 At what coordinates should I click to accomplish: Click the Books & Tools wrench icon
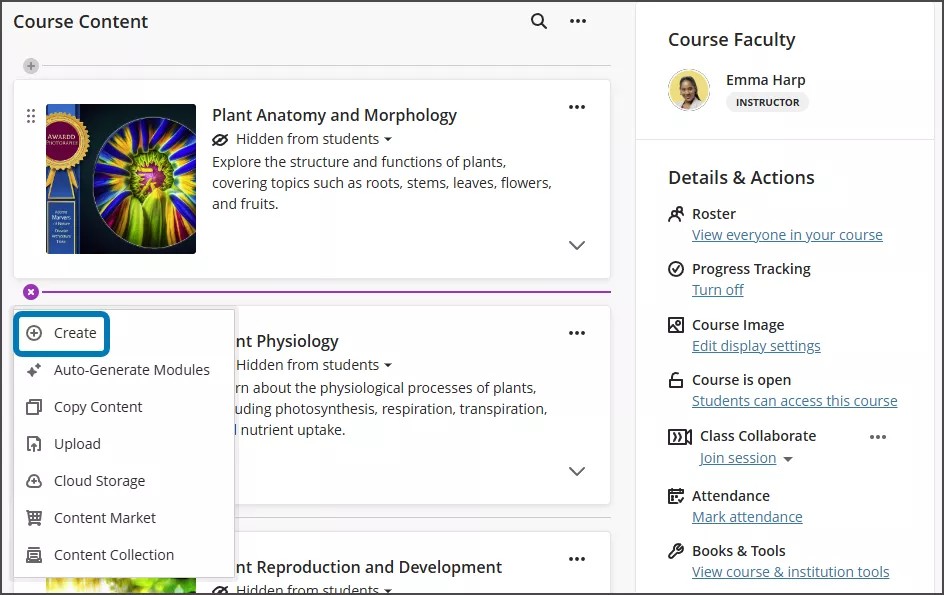[675, 550]
